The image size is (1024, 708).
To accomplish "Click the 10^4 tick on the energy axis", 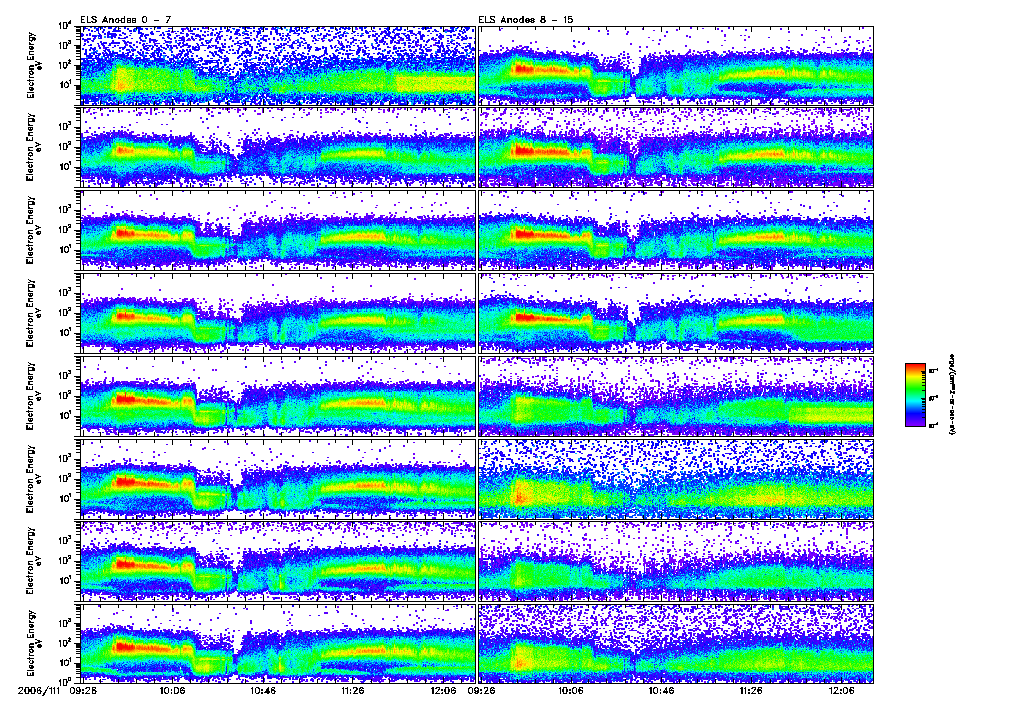I will [x=64, y=25].
